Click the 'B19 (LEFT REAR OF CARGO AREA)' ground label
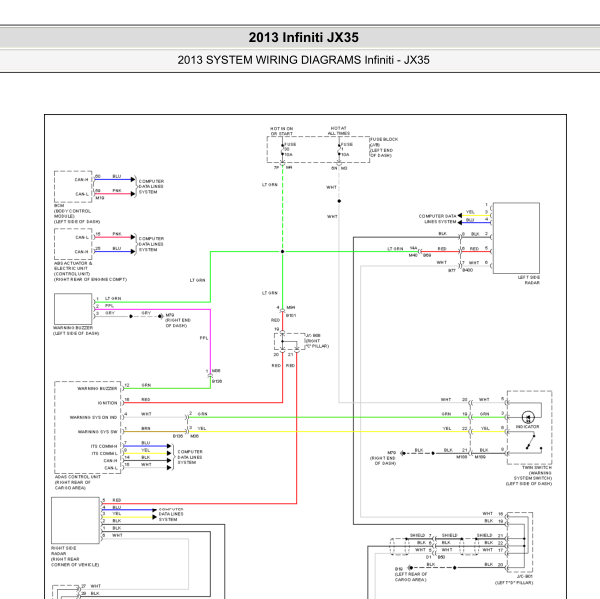600x599 pixels. [x=411, y=574]
